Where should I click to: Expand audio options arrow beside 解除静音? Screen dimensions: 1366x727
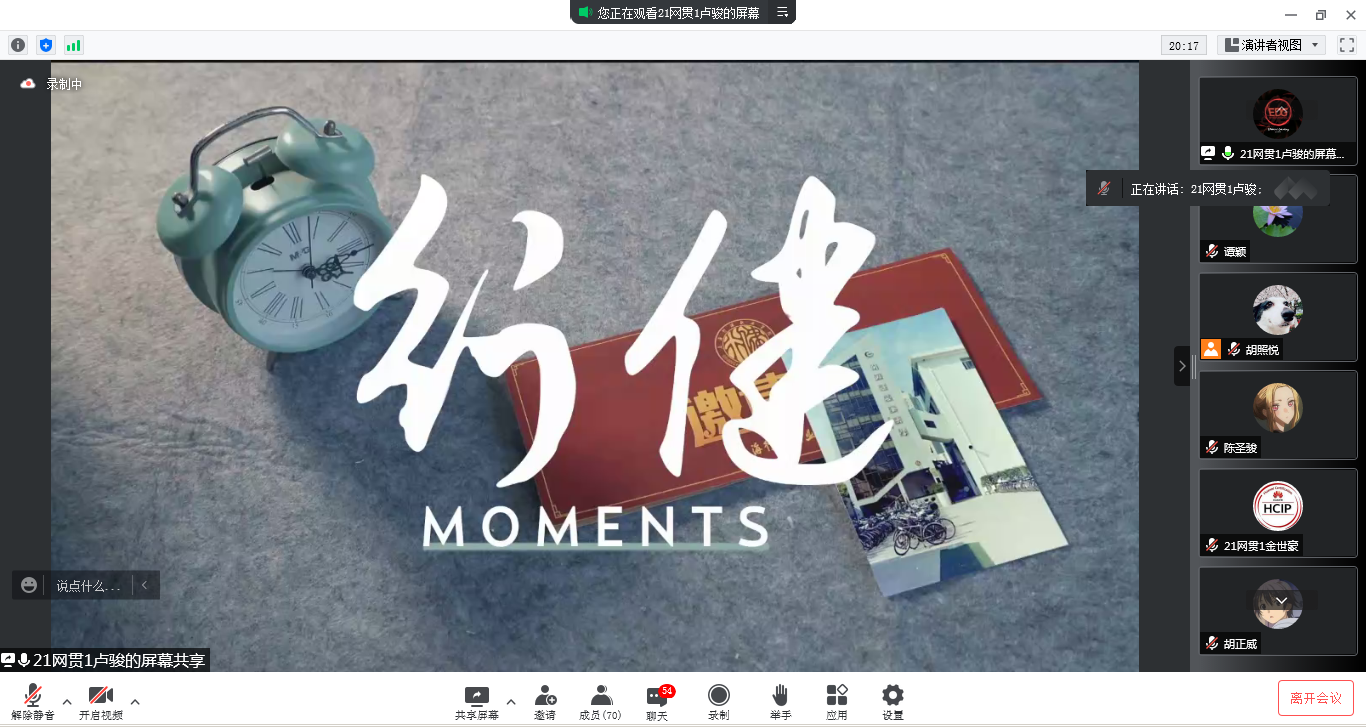(x=67, y=701)
